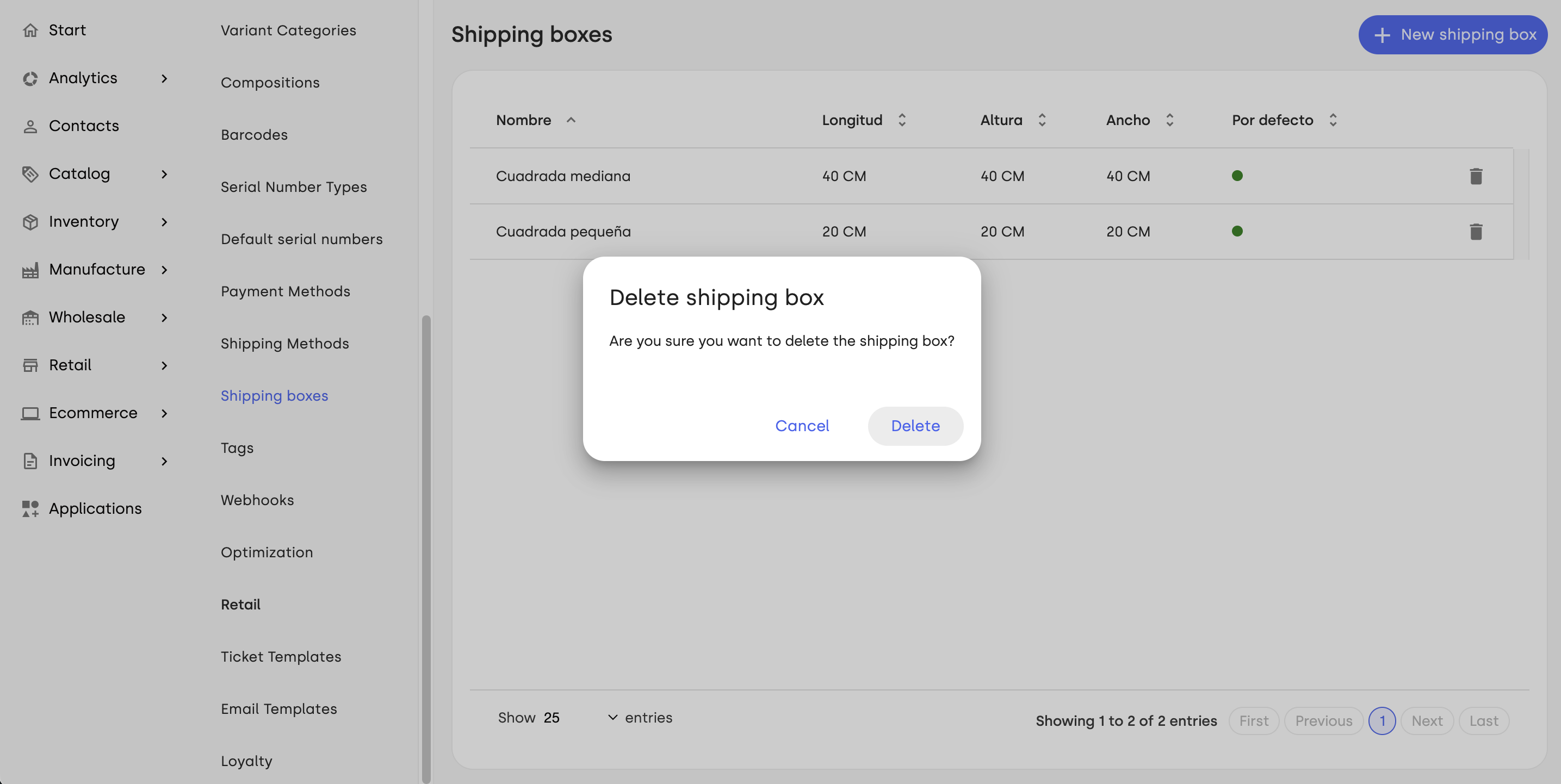Open Shipping Methods settings

284,344
